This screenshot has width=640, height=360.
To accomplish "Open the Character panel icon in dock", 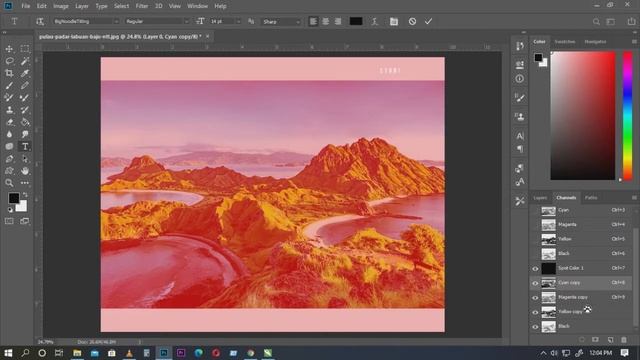I will tap(520, 136).
